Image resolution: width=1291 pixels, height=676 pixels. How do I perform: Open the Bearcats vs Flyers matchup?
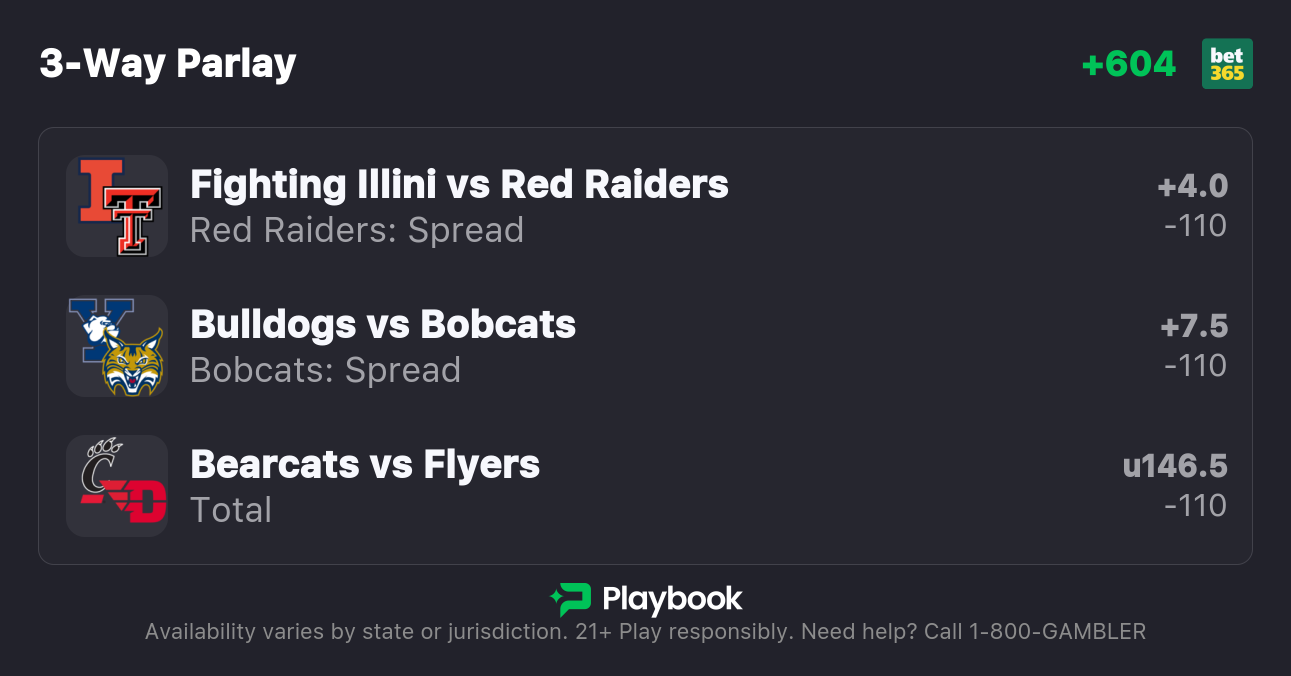(x=365, y=465)
